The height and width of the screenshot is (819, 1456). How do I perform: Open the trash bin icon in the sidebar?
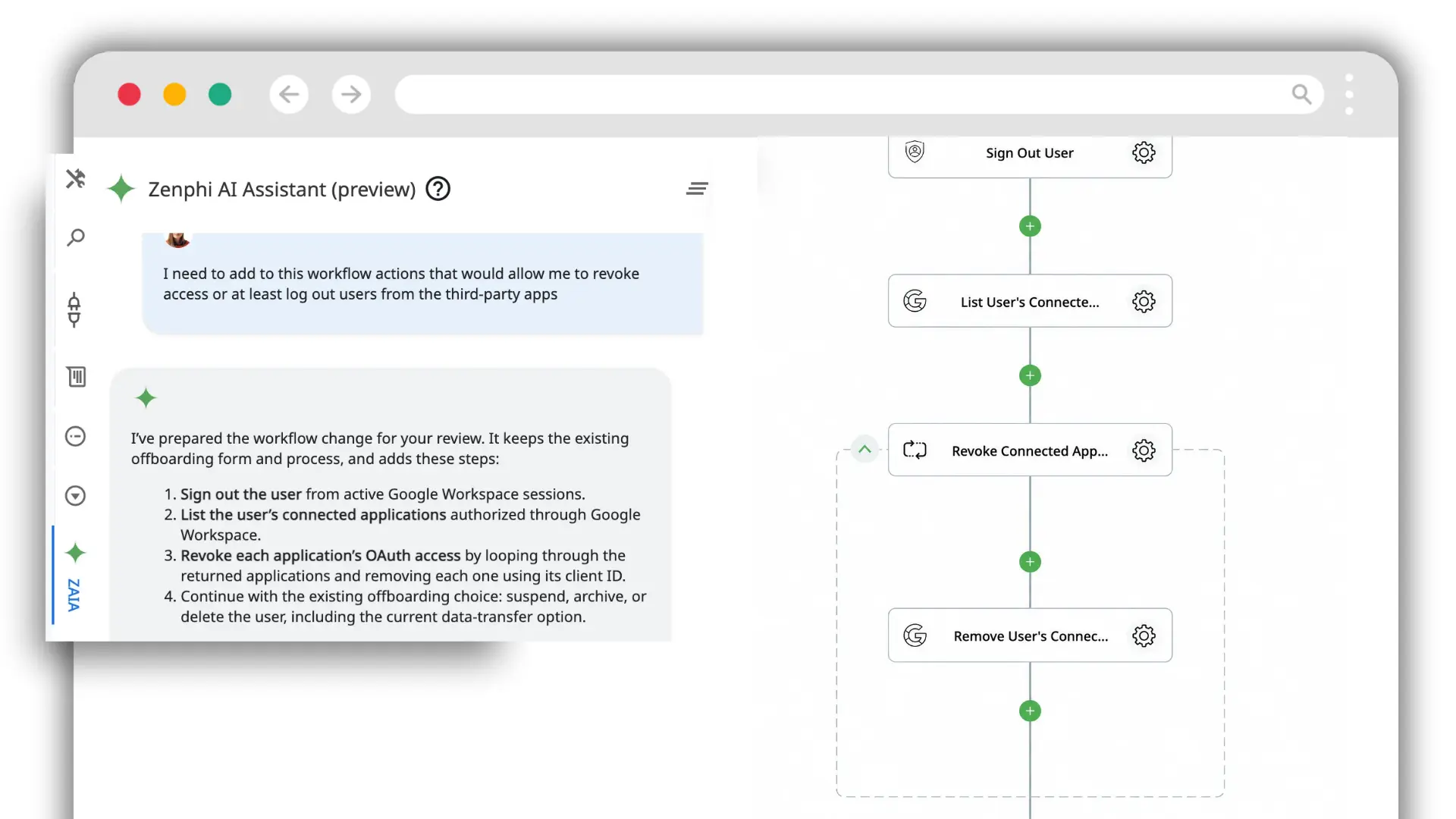coord(76,376)
